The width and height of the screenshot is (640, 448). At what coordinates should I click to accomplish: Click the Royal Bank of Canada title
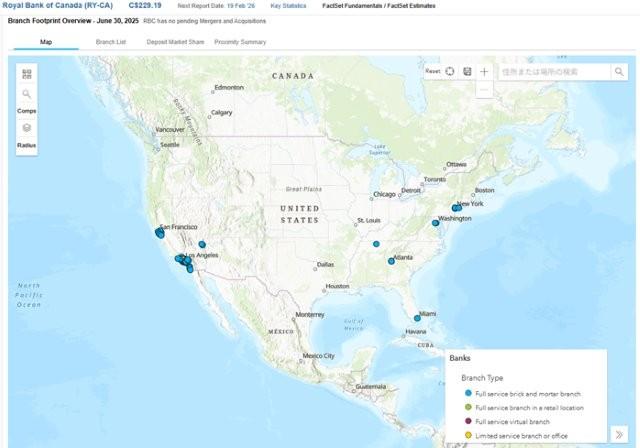tap(55, 6)
